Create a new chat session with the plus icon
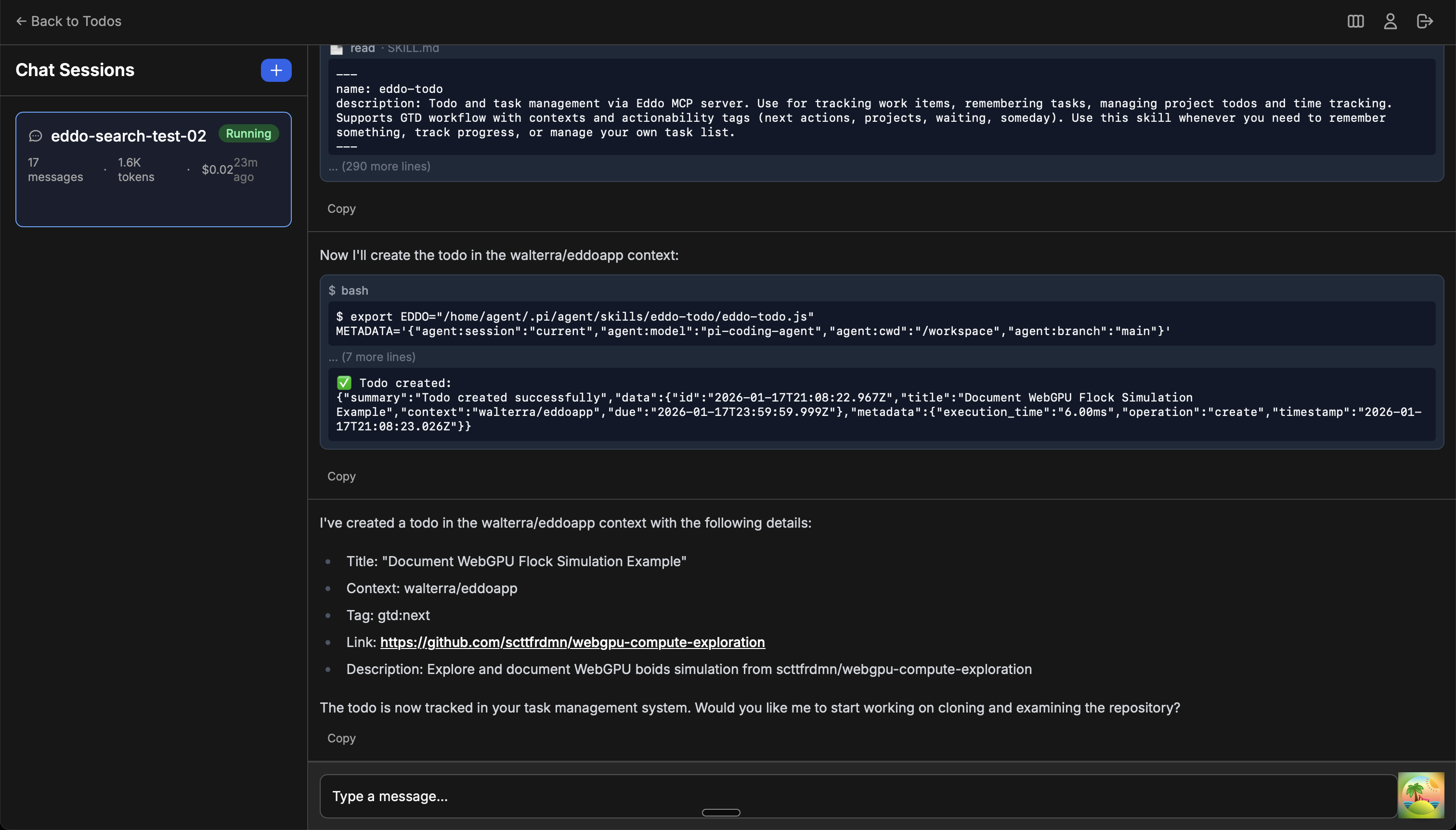This screenshot has height=830, width=1456. pyautogui.click(x=275, y=69)
